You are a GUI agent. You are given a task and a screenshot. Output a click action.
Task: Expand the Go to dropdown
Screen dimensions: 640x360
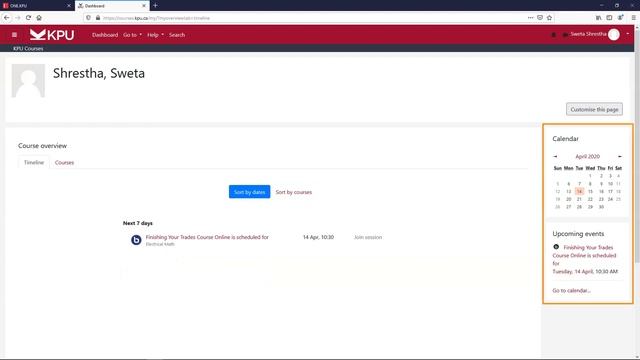coord(132,35)
